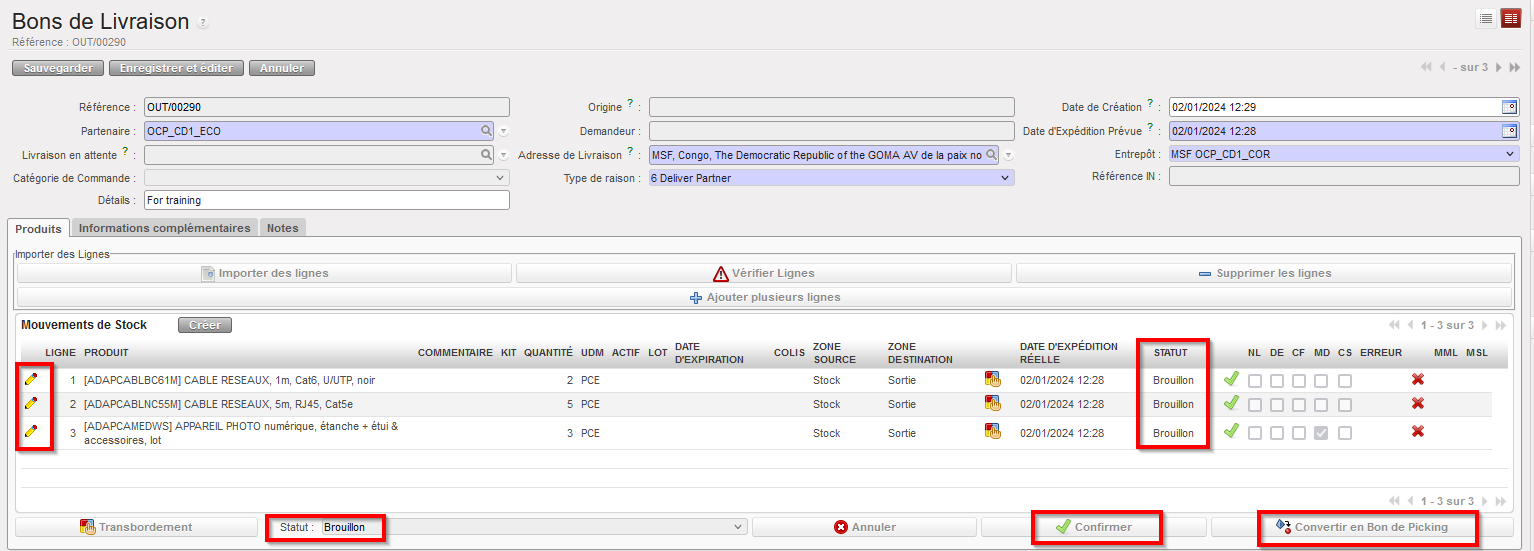Click the transfer icon on line 2 row
The height and width of the screenshot is (551, 1534).
[992, 404]
